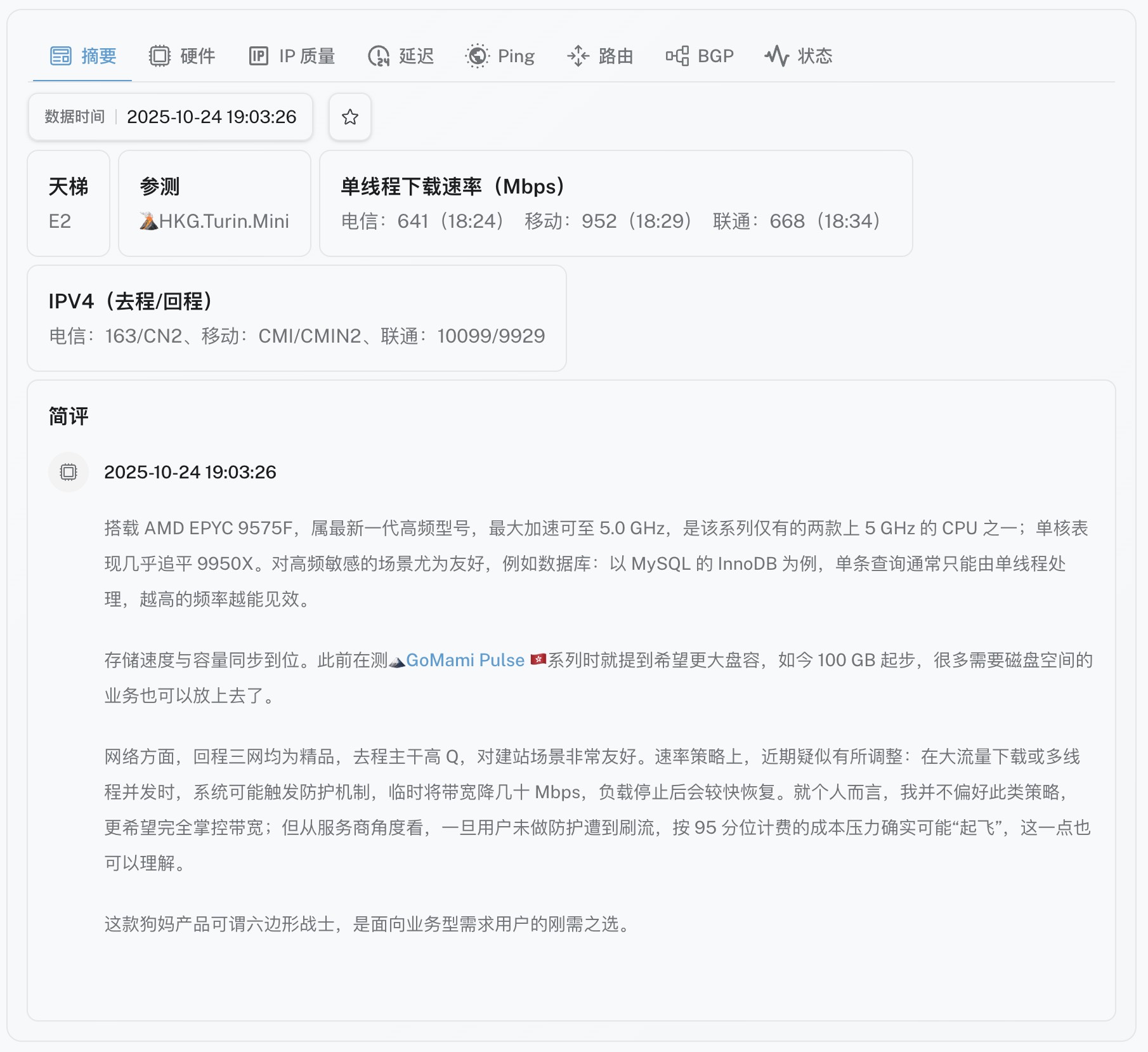Switch to the 摘要 tab
Screen dimensions: 1148x1052
pos(83,56)
